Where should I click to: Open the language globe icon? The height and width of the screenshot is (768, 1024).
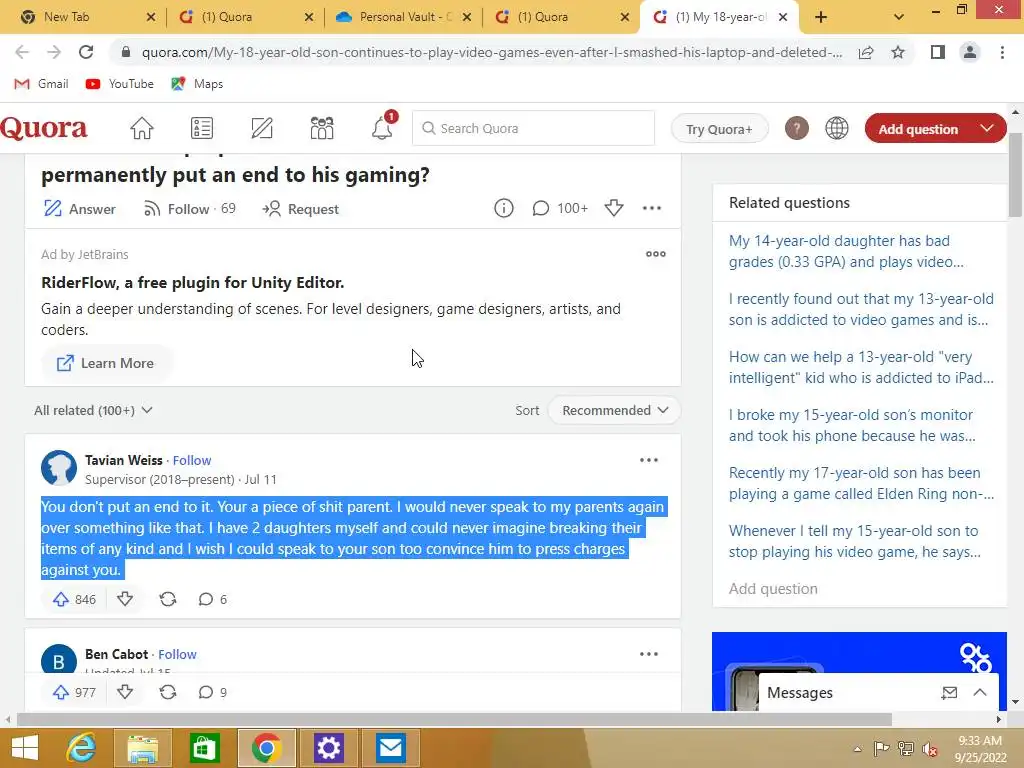click(837, 129)
